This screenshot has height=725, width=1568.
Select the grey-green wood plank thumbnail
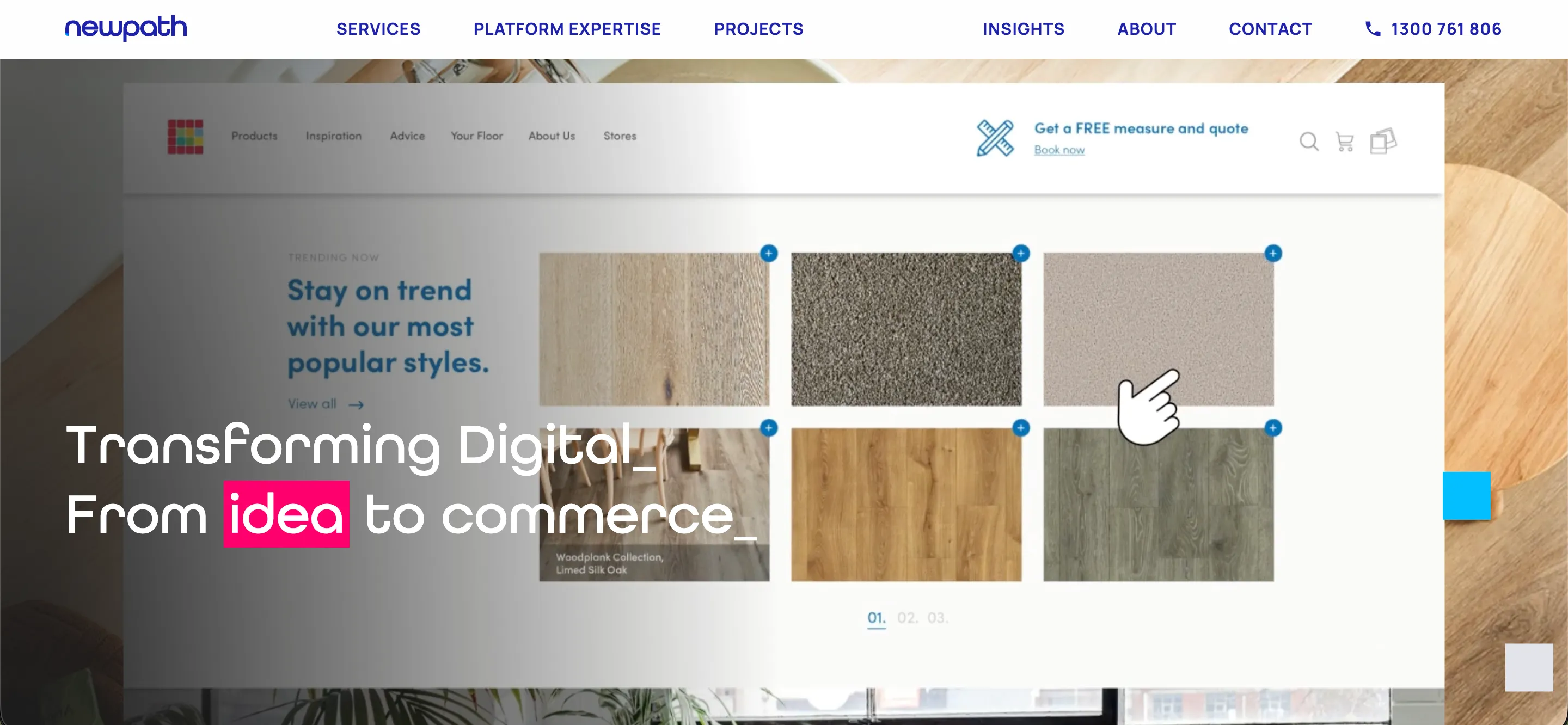(1157, 505)
